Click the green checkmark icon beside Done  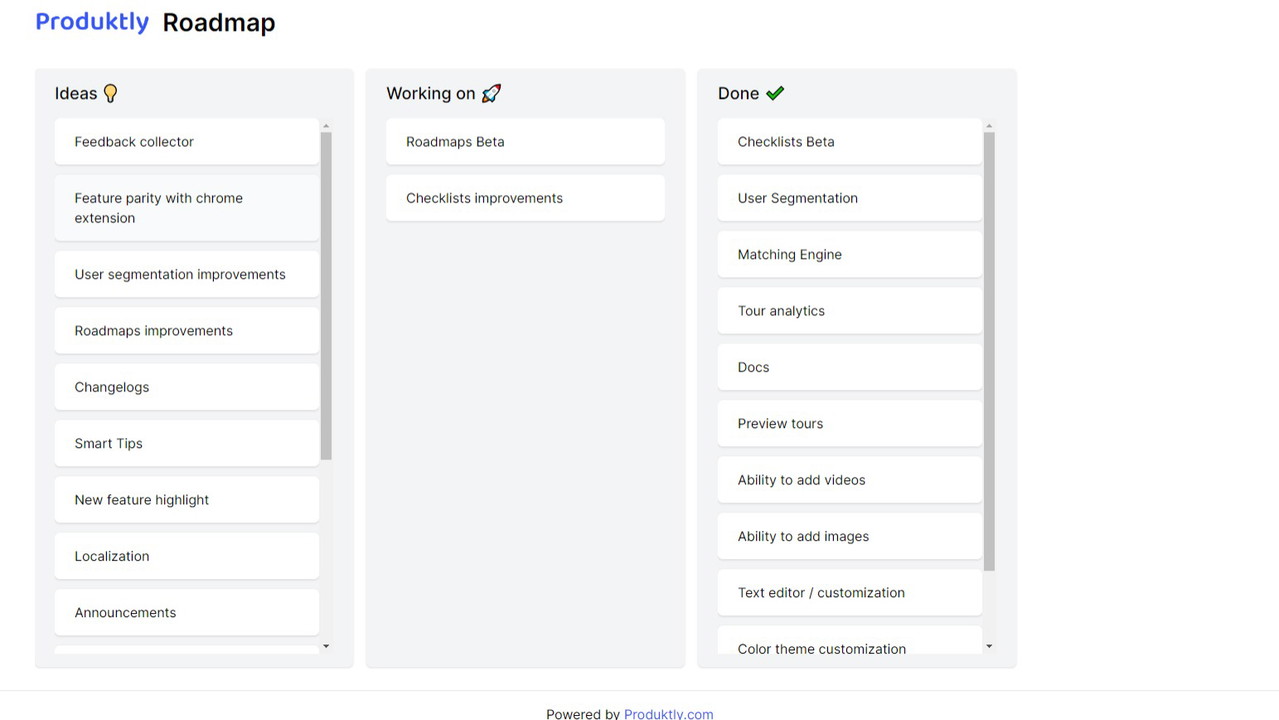[x=775, y=93]
